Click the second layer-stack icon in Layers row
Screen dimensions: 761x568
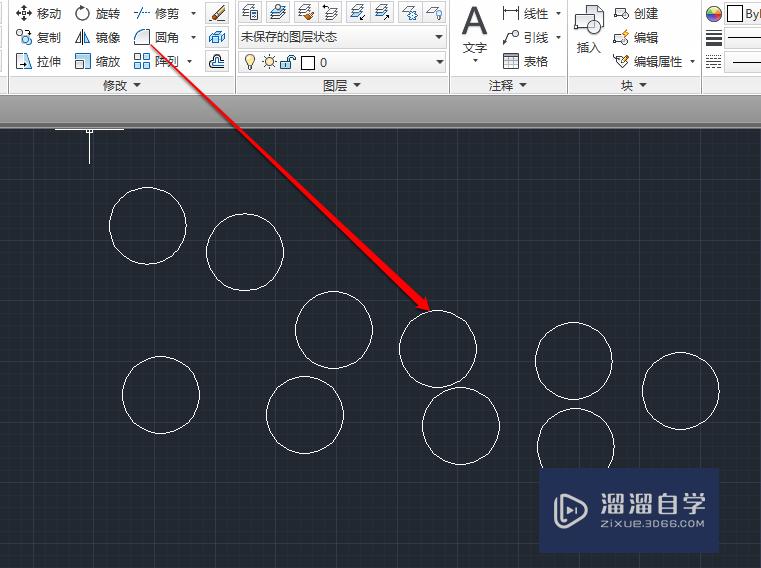277,12
